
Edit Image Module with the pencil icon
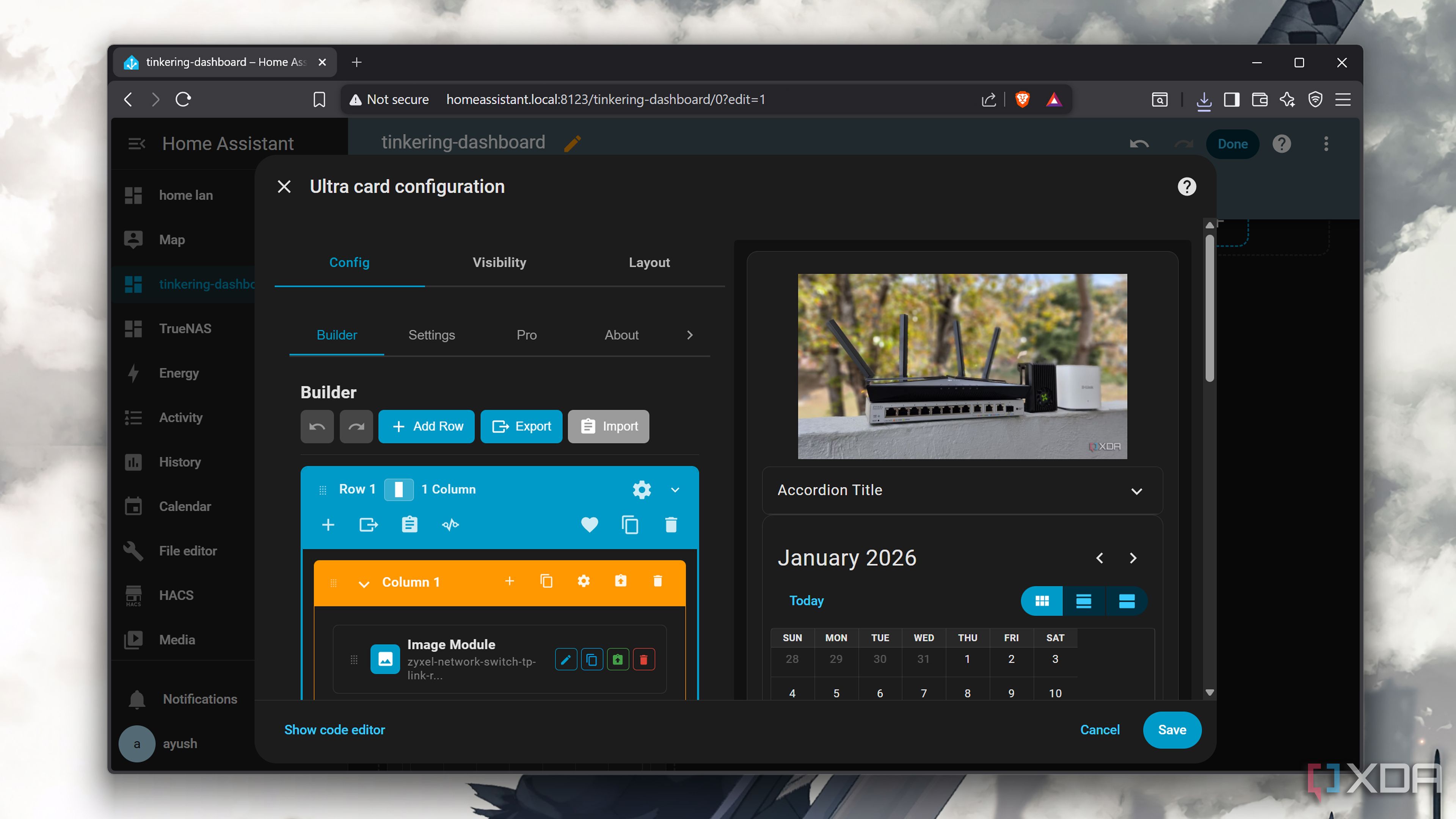click(566, 660)
